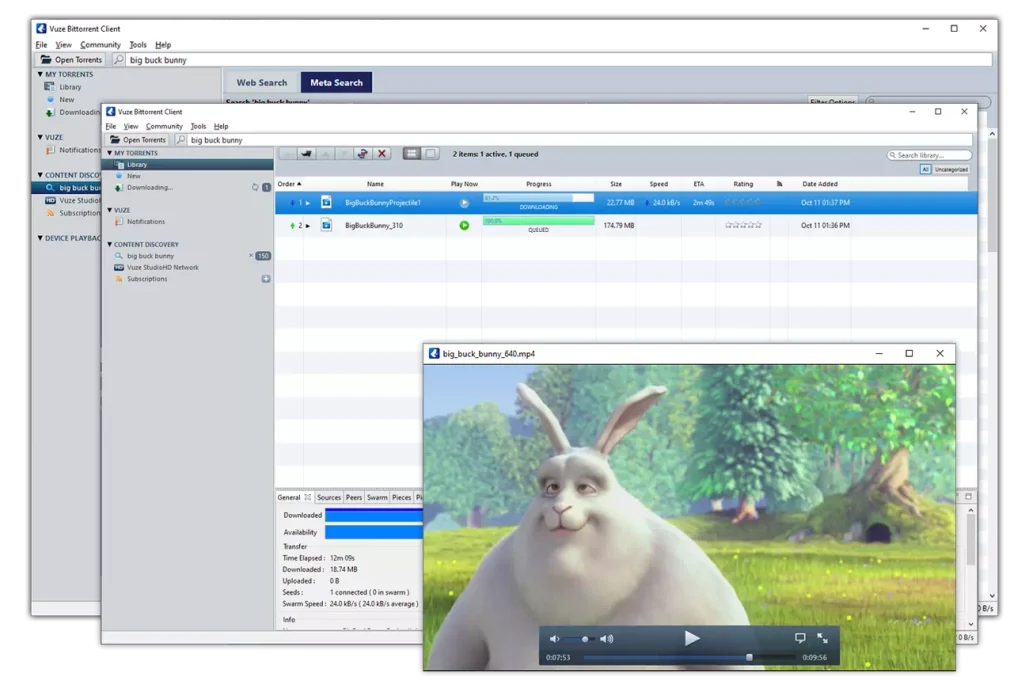The width and height of the screenshot is (1029, 700).
Task: Click the transfer/ship icon in library toolbar
Action: 306,154
